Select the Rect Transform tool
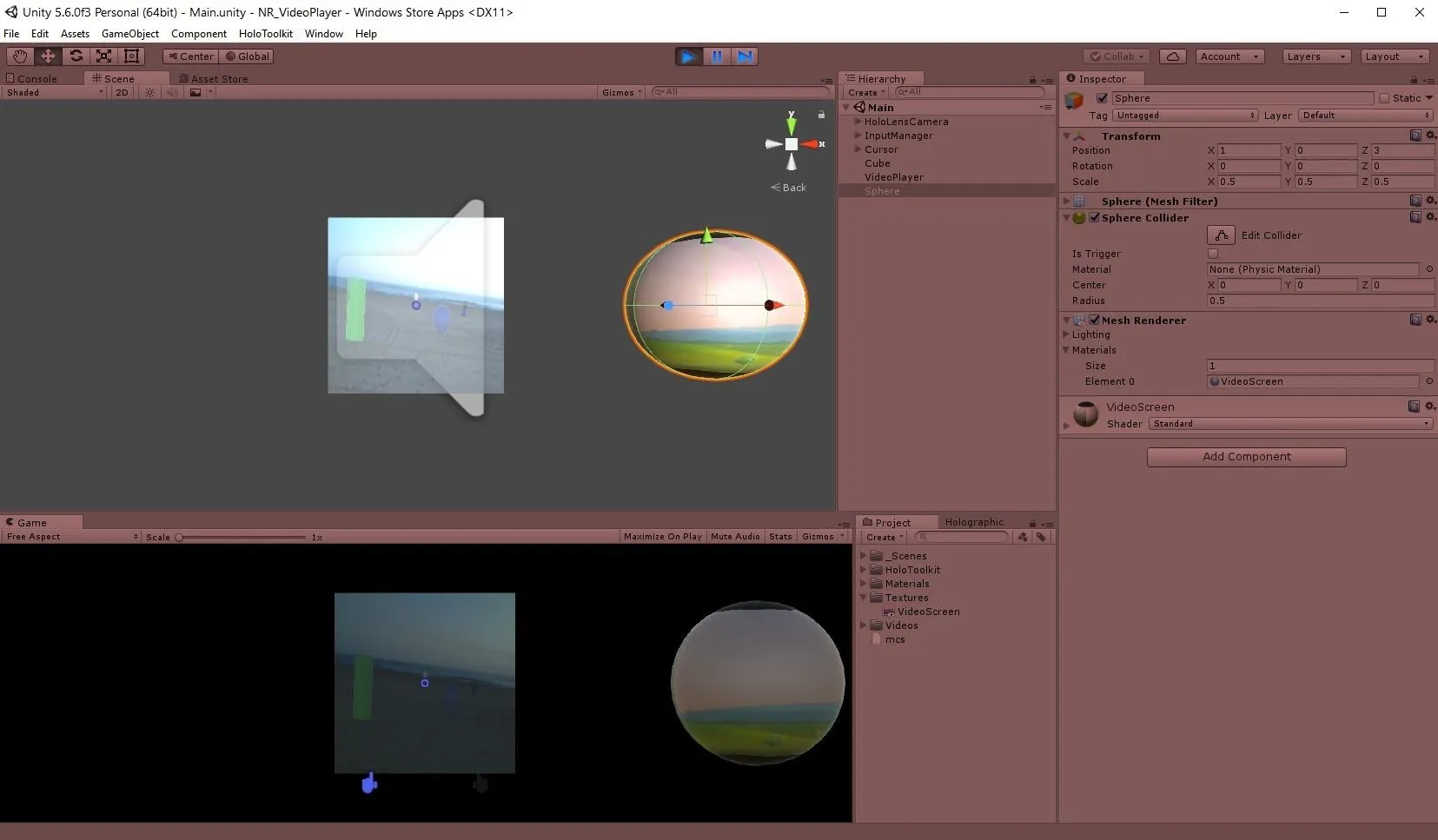Viewport: 1438px width, 840px height. click(131, 56)
